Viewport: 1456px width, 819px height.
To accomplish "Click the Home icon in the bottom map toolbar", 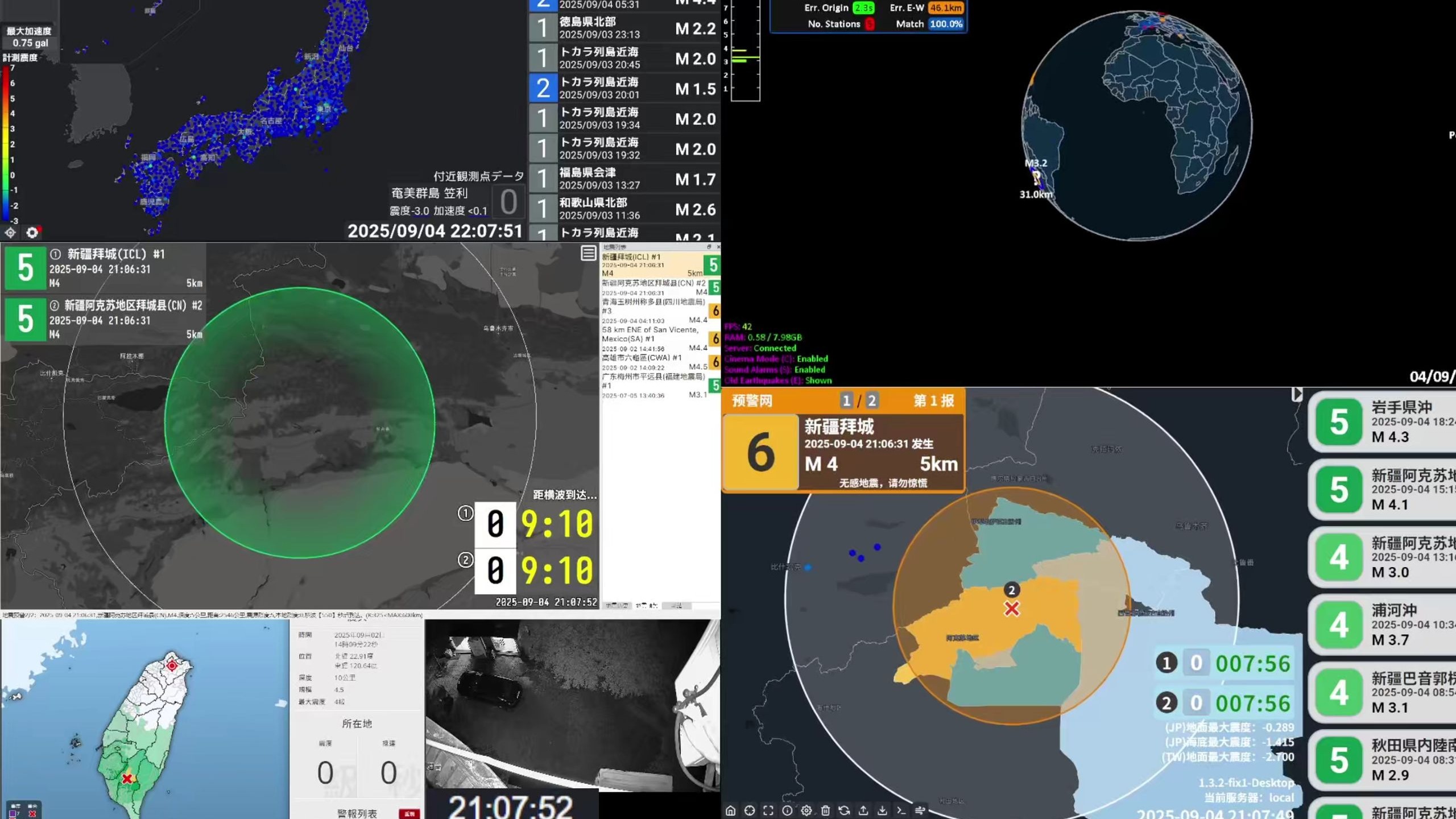I will coord(730,812).
